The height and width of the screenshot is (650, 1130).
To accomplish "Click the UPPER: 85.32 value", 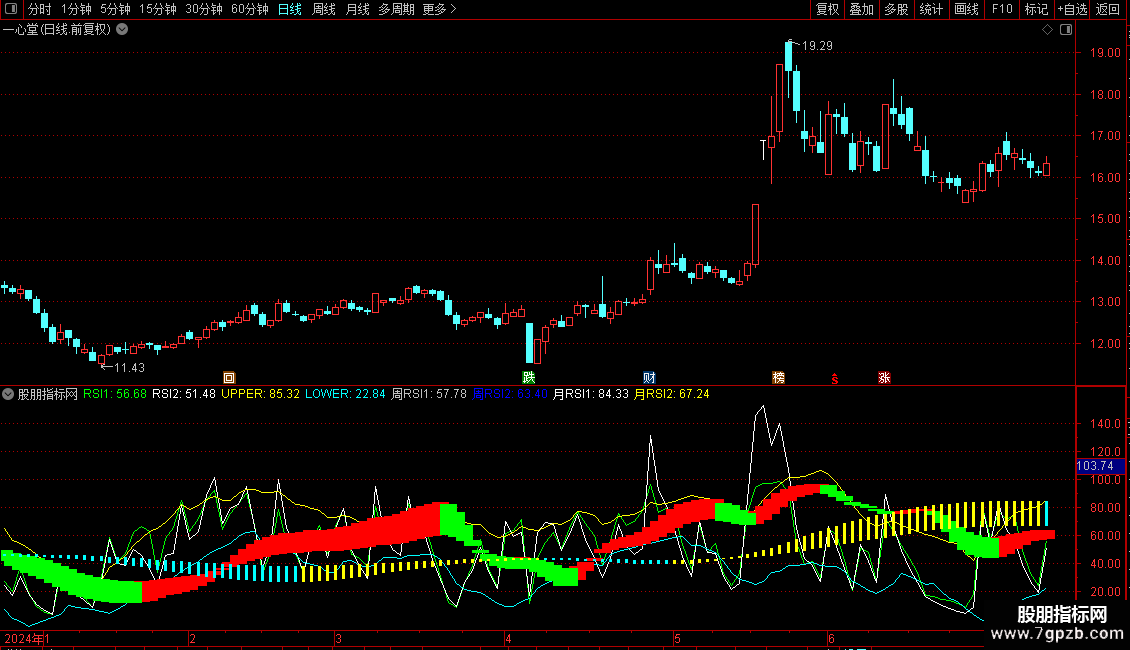I will click(x=260, y=394).
